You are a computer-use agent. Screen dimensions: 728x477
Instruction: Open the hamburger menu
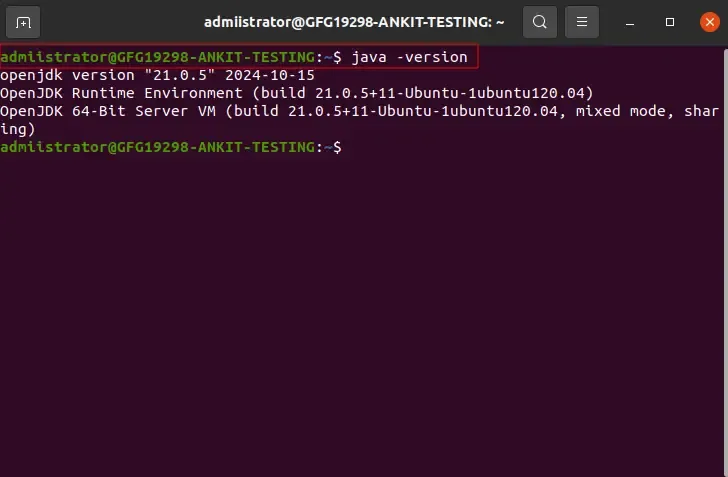583,21
